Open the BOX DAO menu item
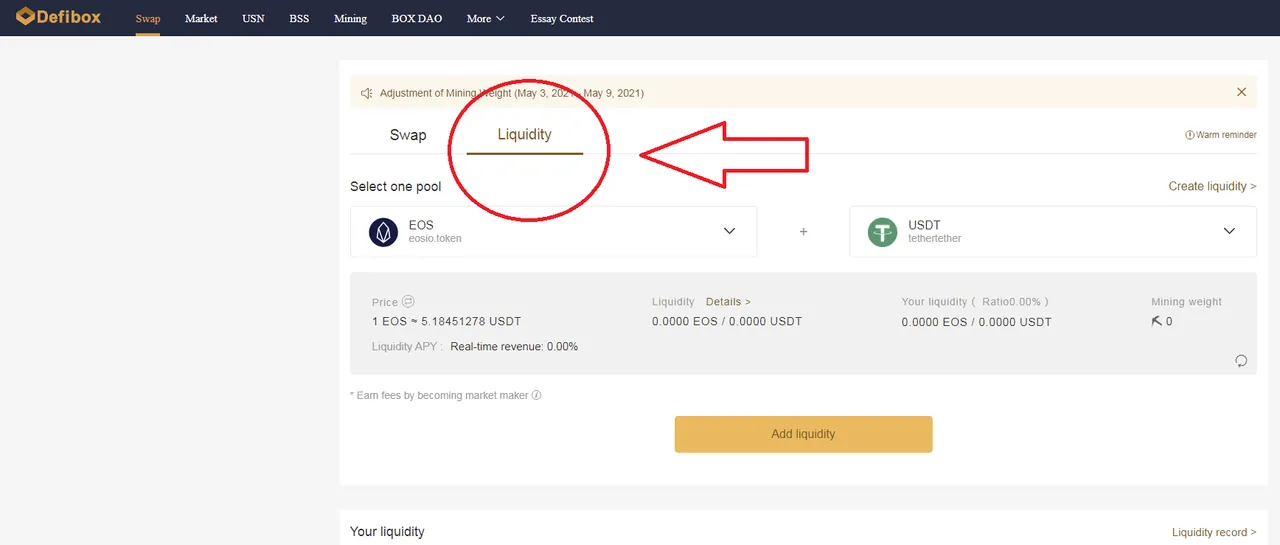This screenshot has height=545, width=1280. point(417,18)
